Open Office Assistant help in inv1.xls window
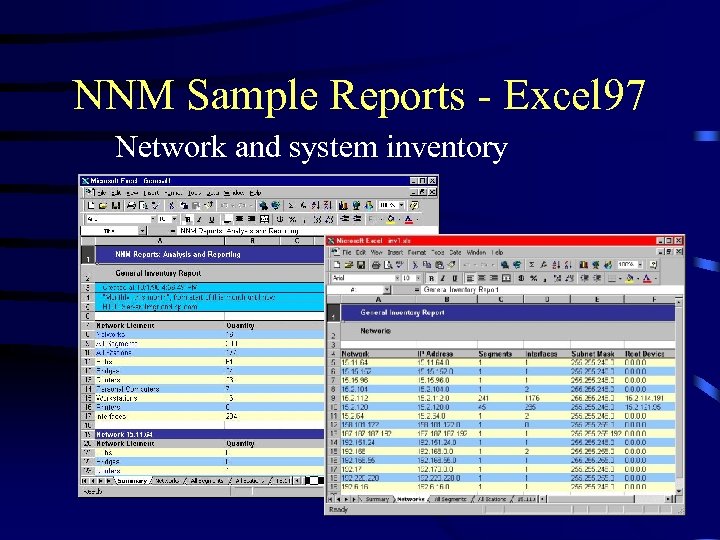 [x=653, y=265]
